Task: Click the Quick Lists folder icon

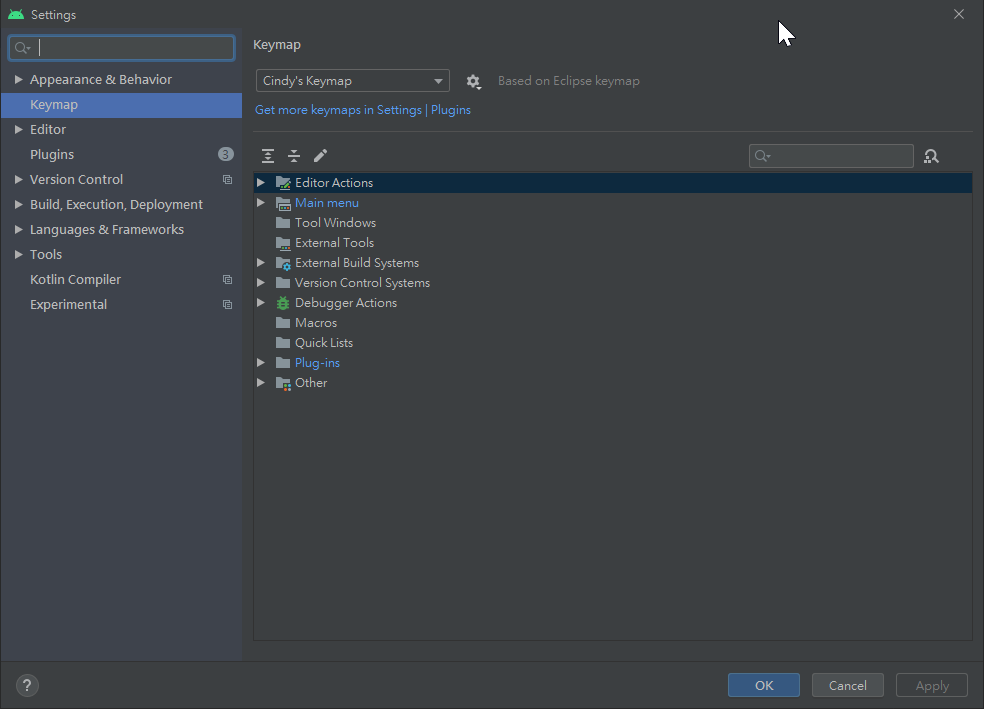Action: tap(283, 343)
